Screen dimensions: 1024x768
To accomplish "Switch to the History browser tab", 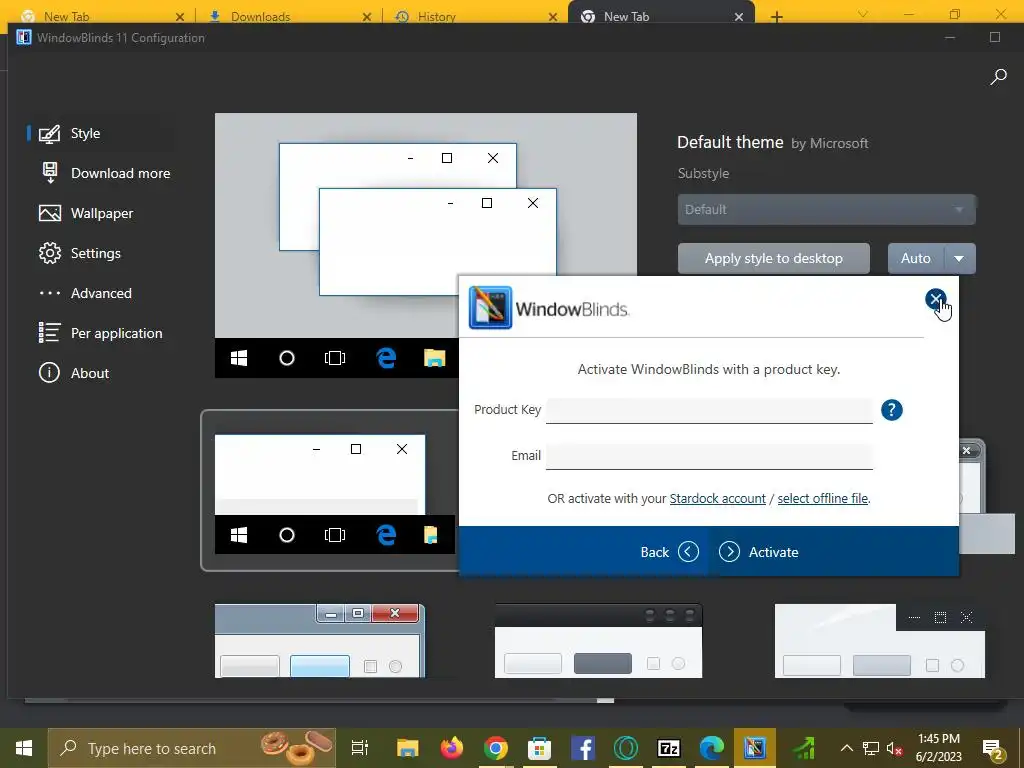I will [x=473, y=16].
